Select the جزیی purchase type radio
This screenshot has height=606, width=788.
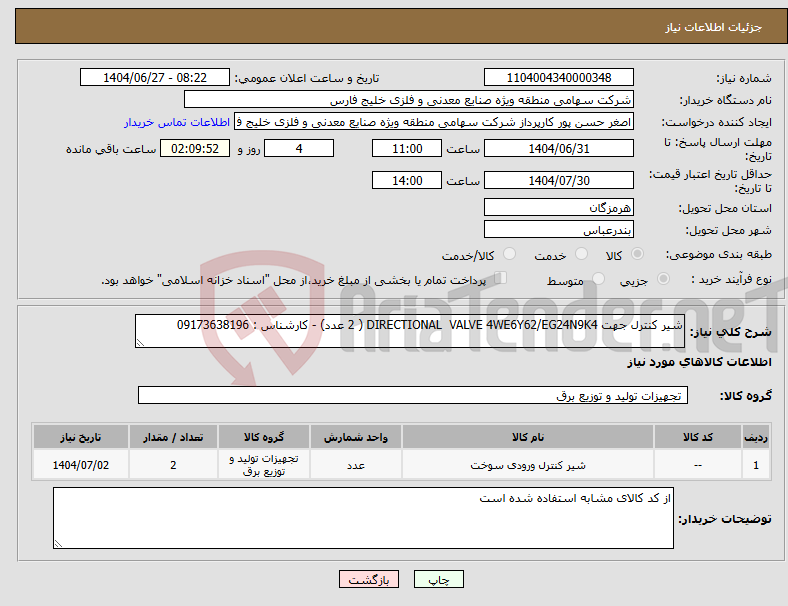(663, 278)
